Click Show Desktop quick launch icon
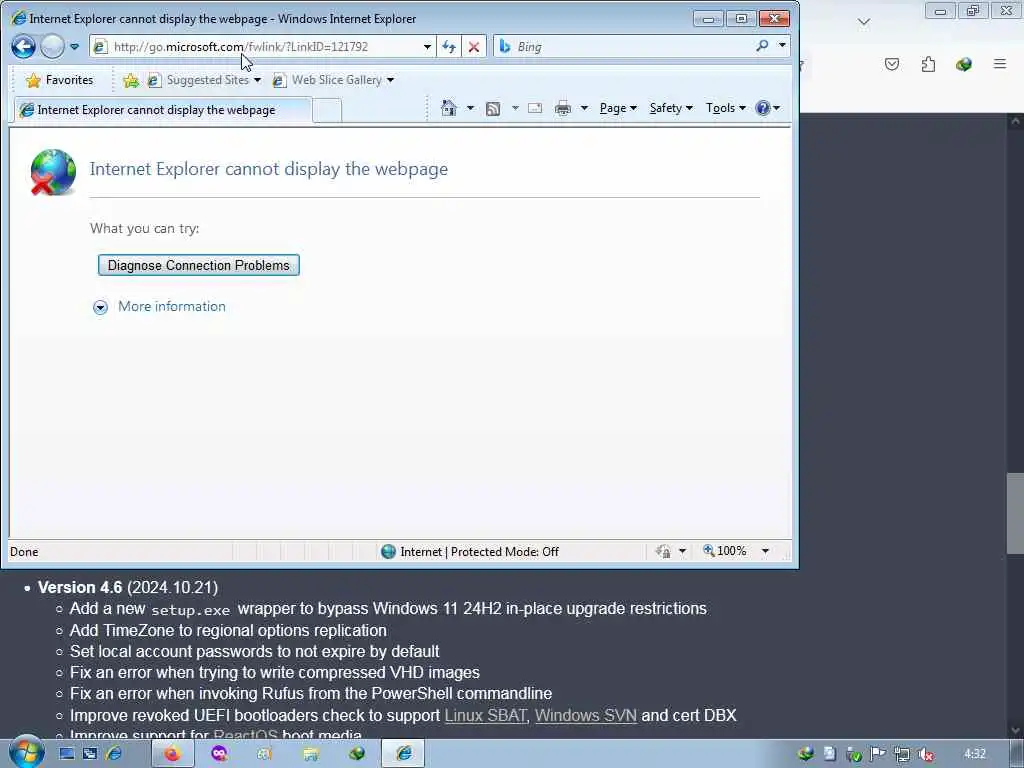 (x=67, y=754)
